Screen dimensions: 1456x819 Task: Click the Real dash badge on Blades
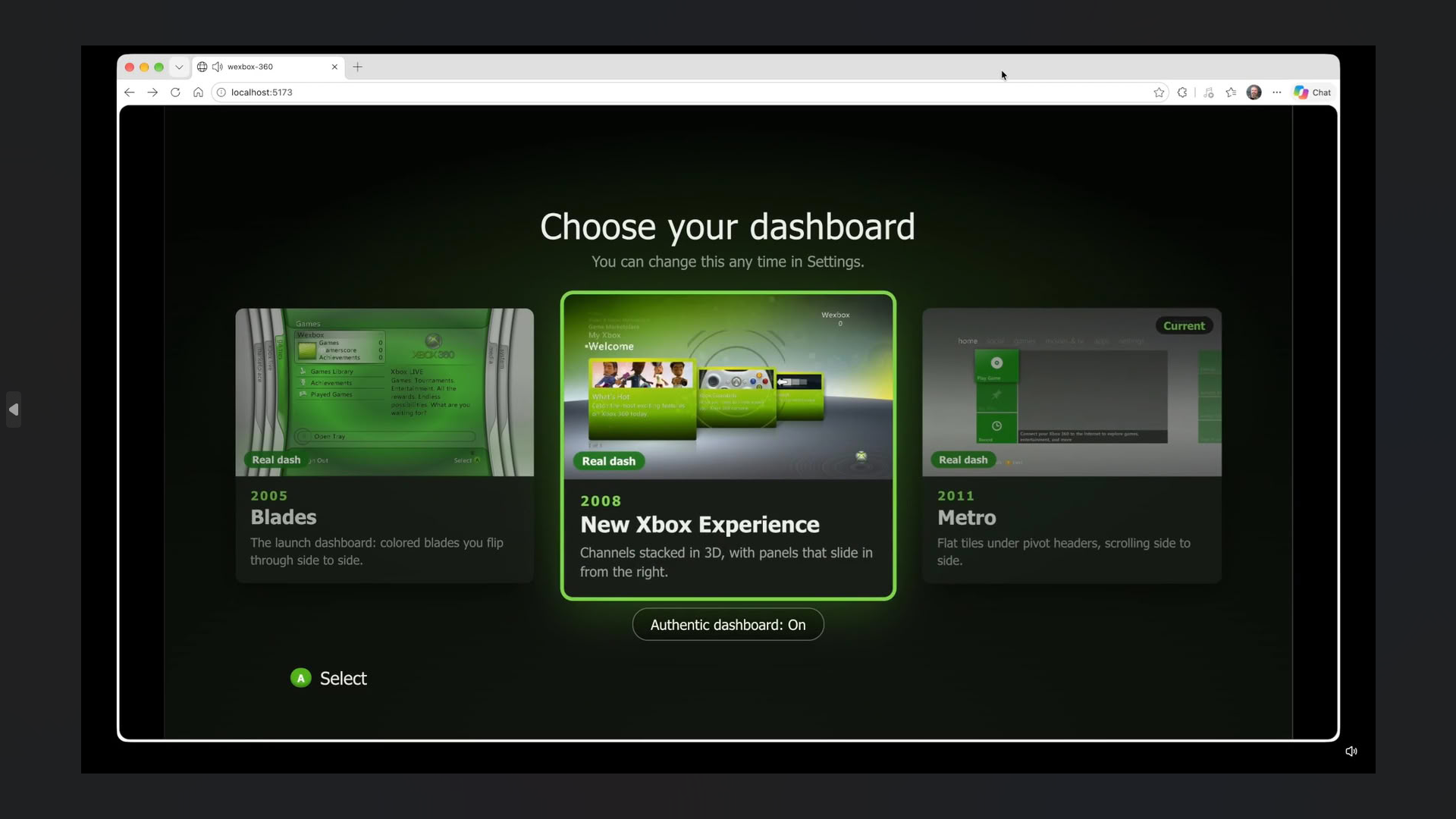click(x=276, y=460)
